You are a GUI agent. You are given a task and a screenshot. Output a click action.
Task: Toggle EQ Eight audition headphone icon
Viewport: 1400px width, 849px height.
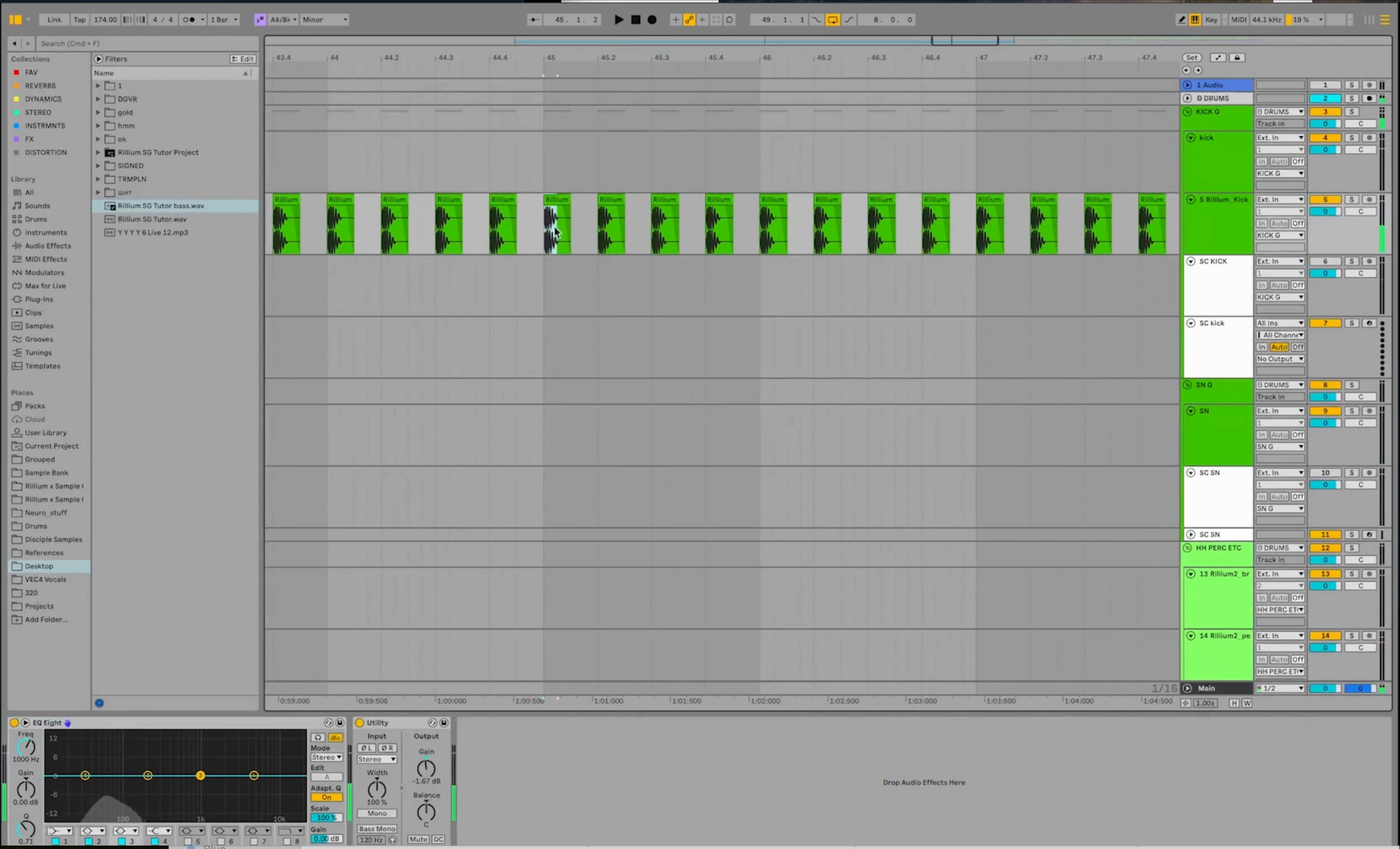318,738
